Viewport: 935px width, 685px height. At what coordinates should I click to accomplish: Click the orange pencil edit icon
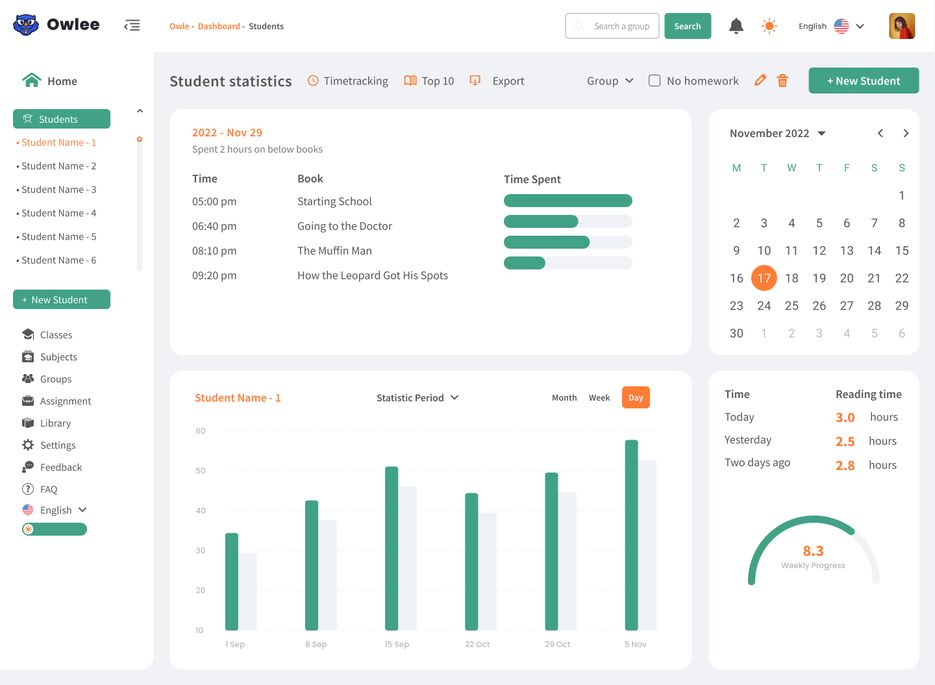(760, 81)
